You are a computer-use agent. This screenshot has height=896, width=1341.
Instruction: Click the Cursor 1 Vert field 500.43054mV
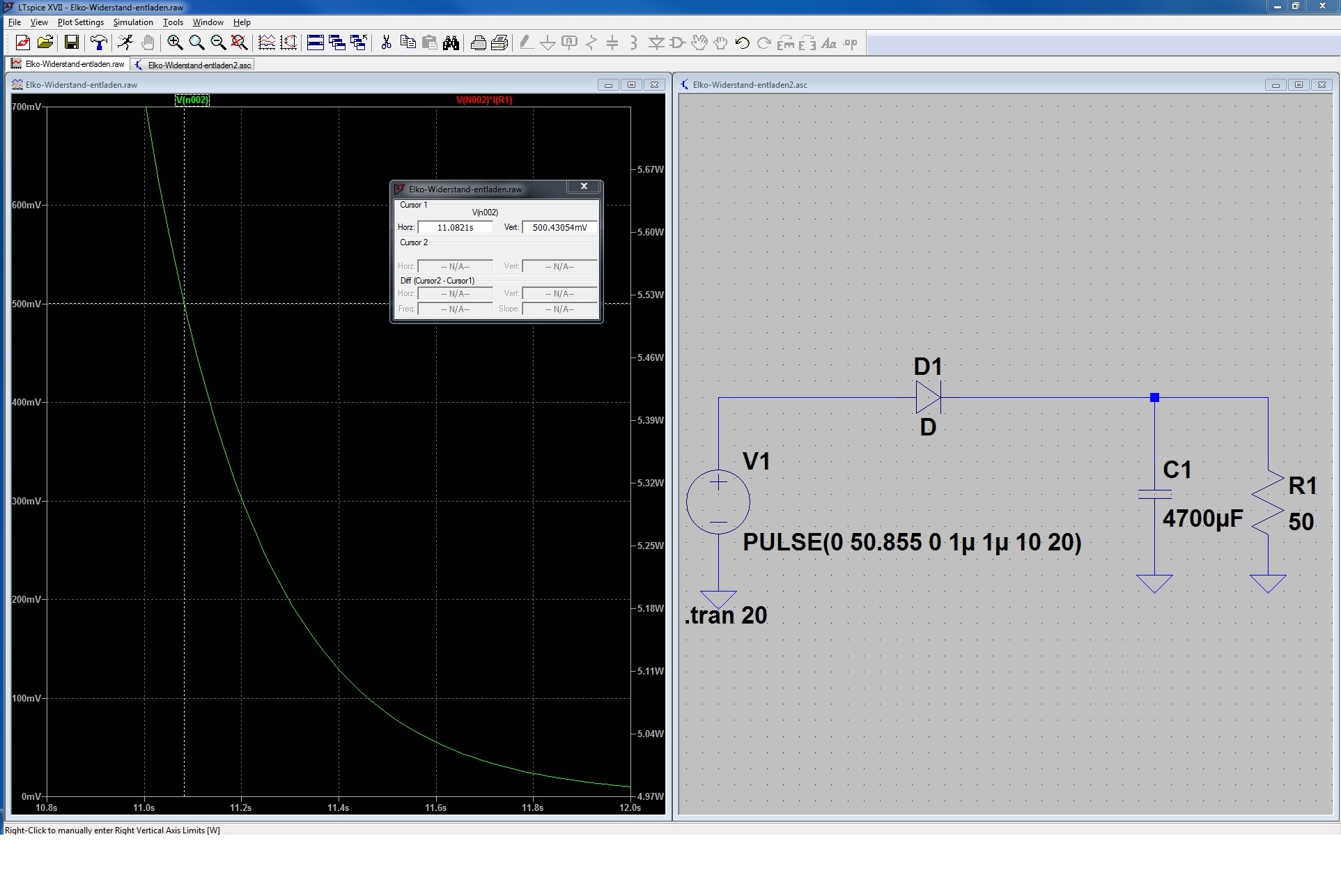560,227
